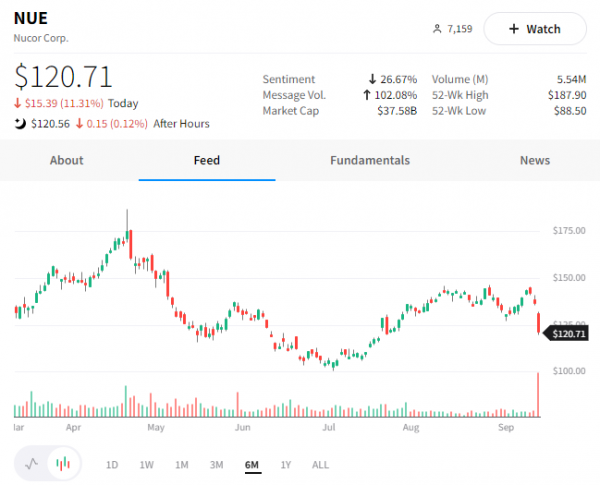Switch to the Feed tab
This screenshot has width=600, height=485.
coord(207,160)
